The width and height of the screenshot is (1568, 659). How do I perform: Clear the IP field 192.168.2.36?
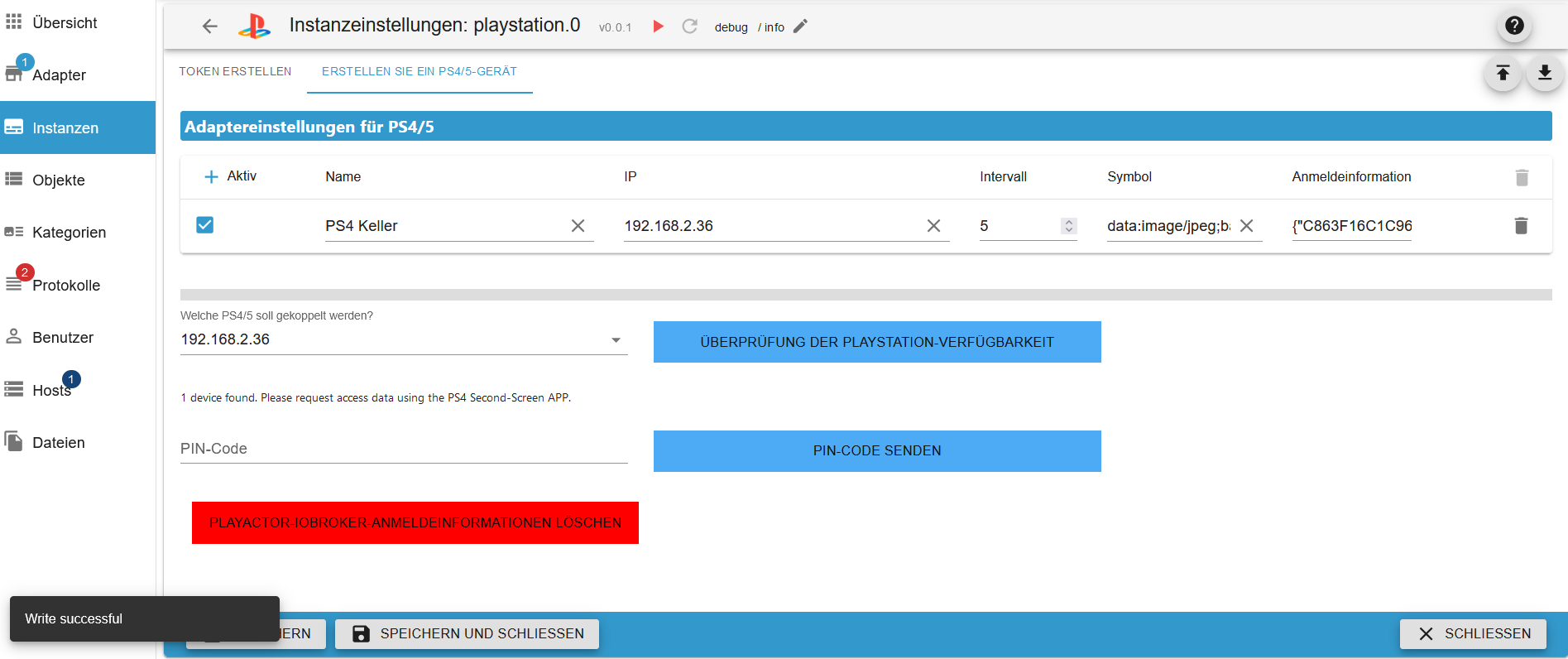tap(933, 225)
